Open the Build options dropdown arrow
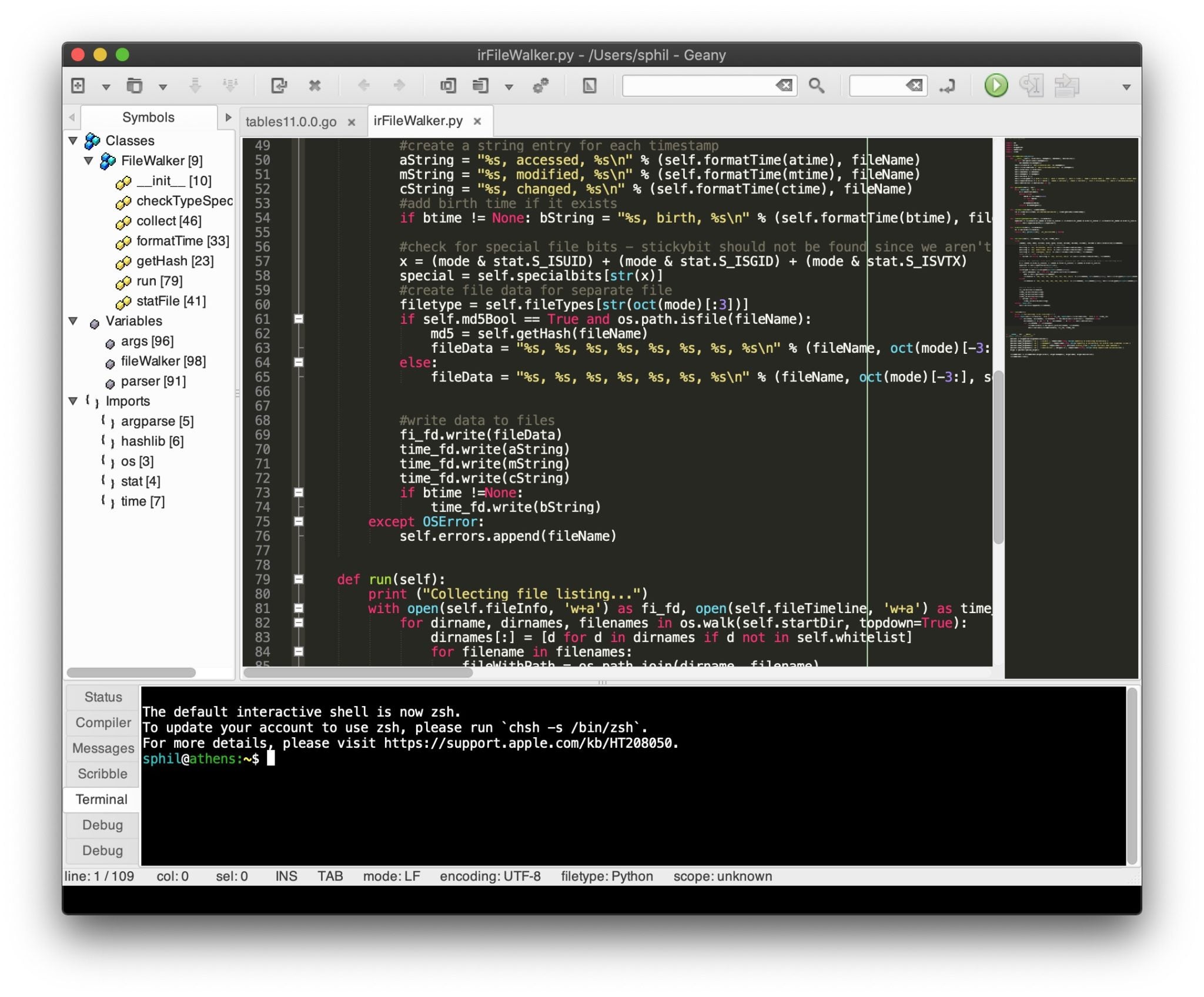The image size is (1204, 997). 509,86
